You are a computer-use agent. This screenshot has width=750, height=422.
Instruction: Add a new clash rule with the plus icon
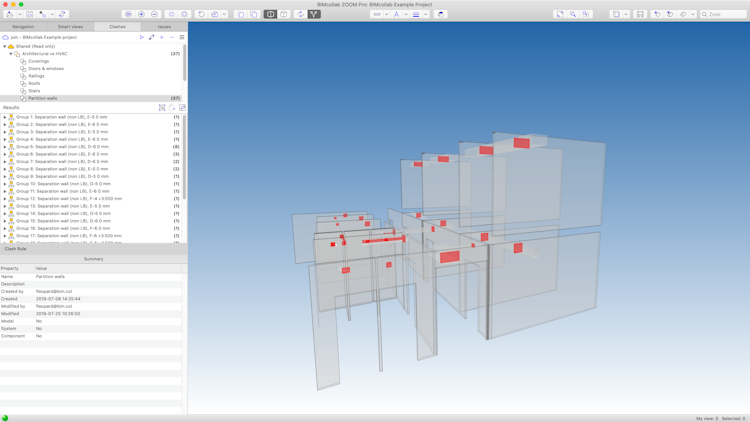[x=162, y=37]
